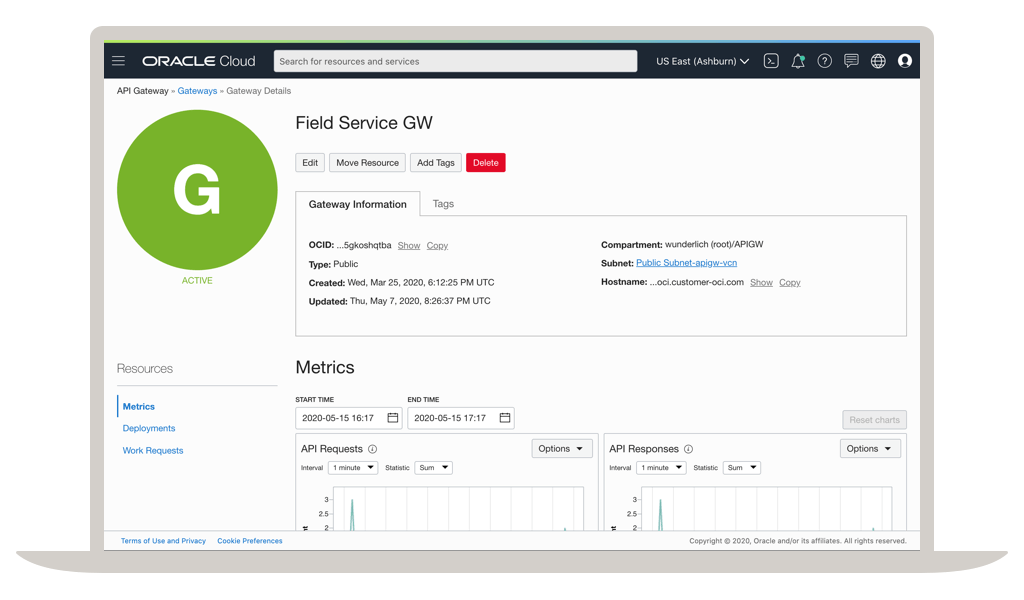Screen dimensions: 1024x600
Task: Open the Cloud Shell terminal icon
Action: point(771,61)
